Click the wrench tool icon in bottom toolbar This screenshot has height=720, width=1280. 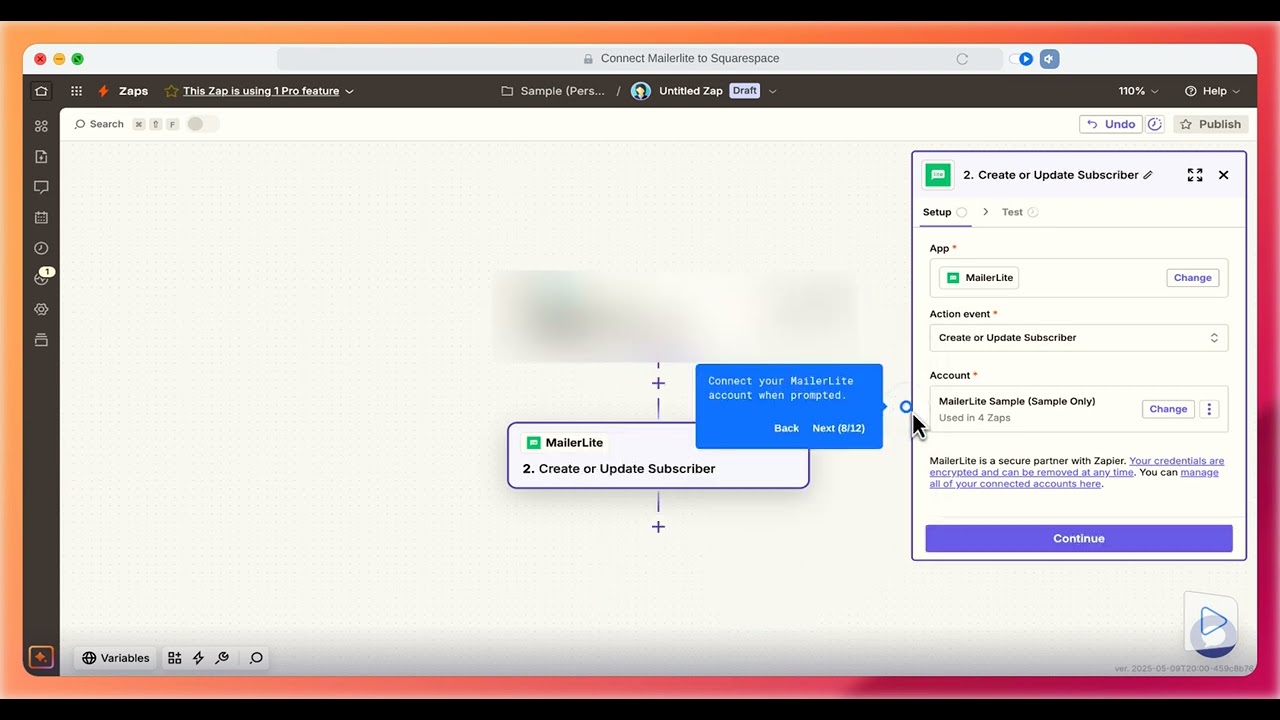click(x=222, y=658)
